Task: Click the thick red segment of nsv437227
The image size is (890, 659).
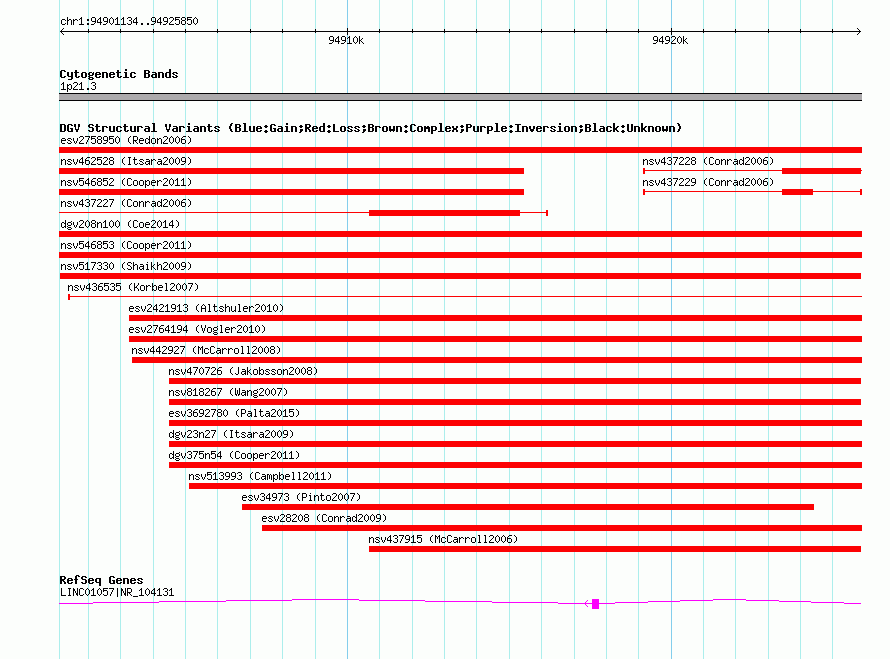Action: [x=444, y=213]
